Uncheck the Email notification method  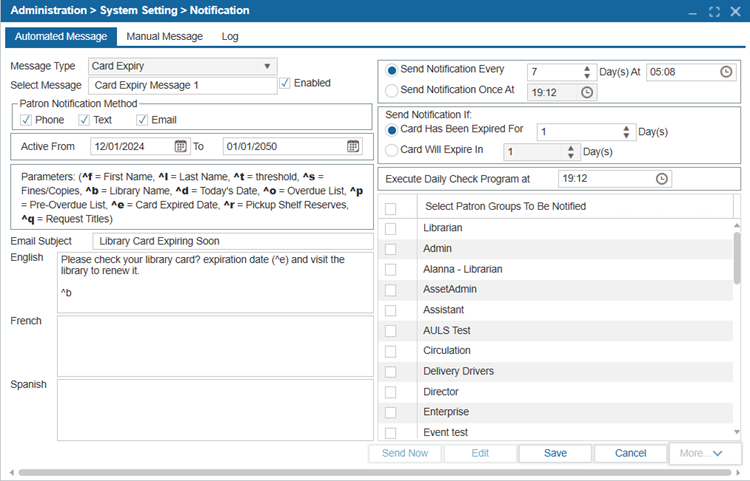tap(142, 120)
